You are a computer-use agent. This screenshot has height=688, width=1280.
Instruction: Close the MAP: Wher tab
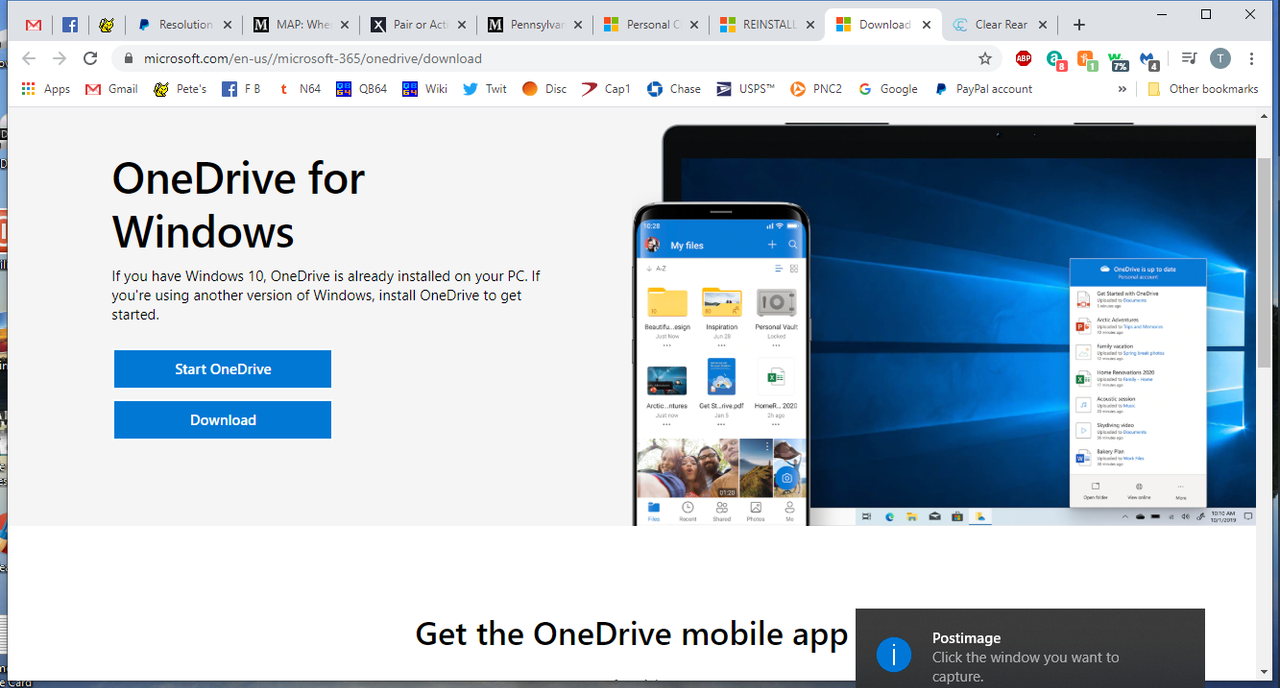pyautogui.click(x=345, y=25)
